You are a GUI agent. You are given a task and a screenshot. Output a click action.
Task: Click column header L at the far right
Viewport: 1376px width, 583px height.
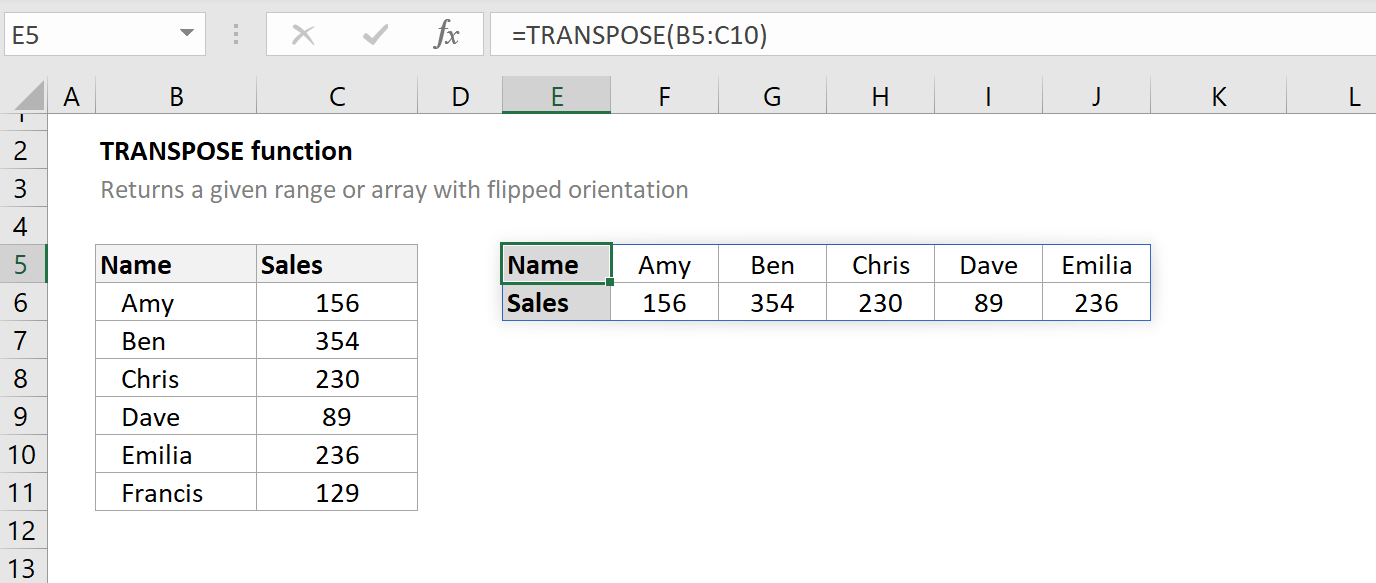[1352, 96]
